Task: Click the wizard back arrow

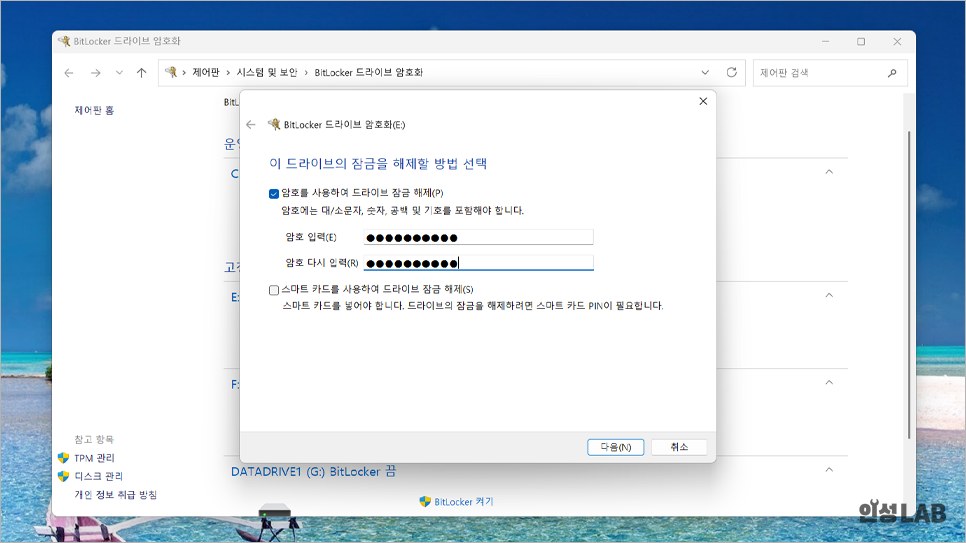Action: [x=251, y=125]
